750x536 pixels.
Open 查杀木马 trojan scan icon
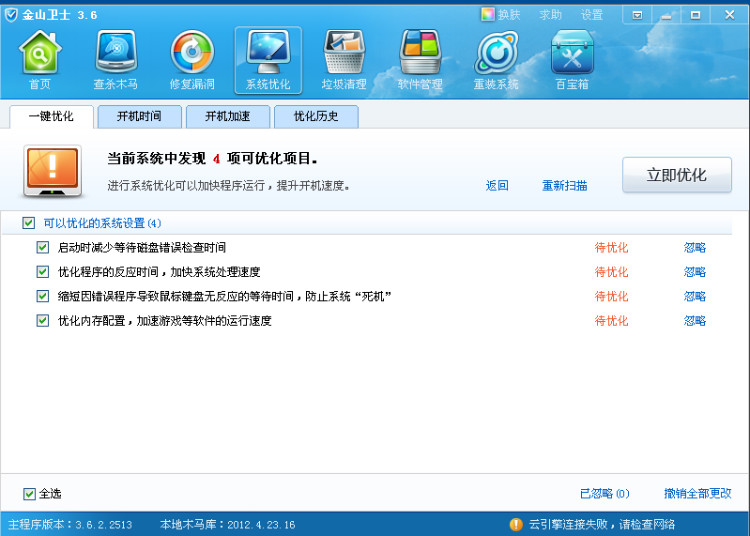tap(116, 60)
